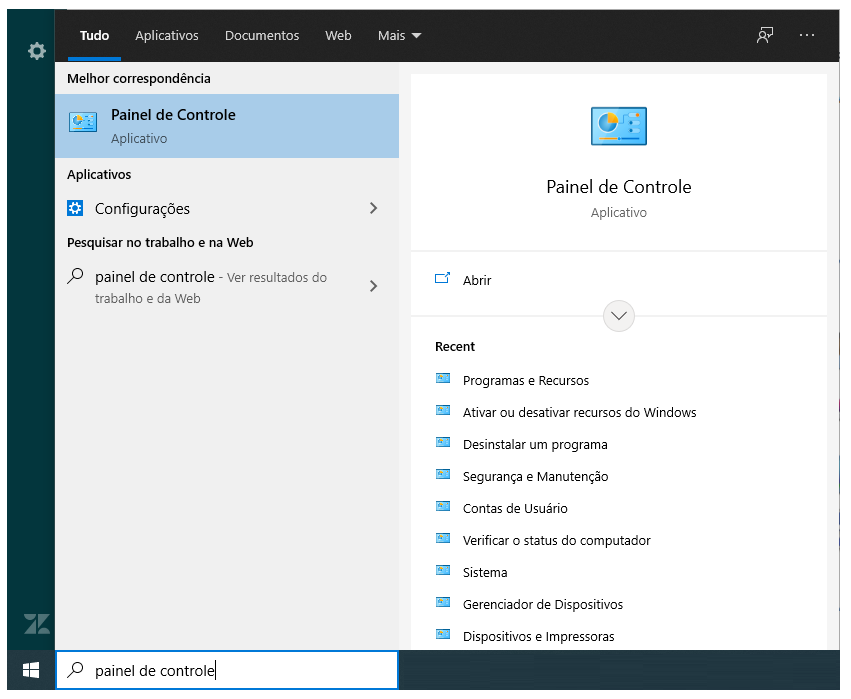Select the Tudo tab

tap(94, 36)
